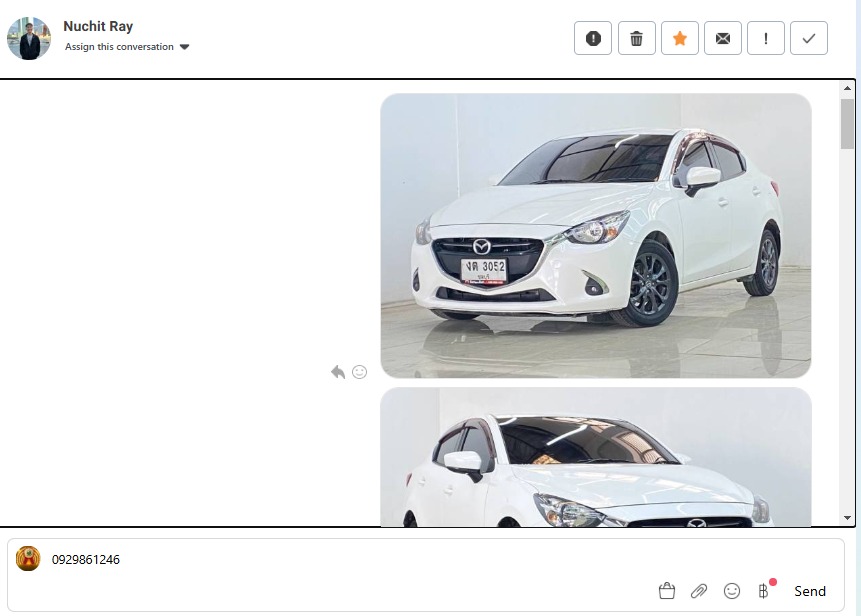This screenshot has height=616, width=861.
Task: Attach a file with the paperclip icon
Action: point(699,591)
